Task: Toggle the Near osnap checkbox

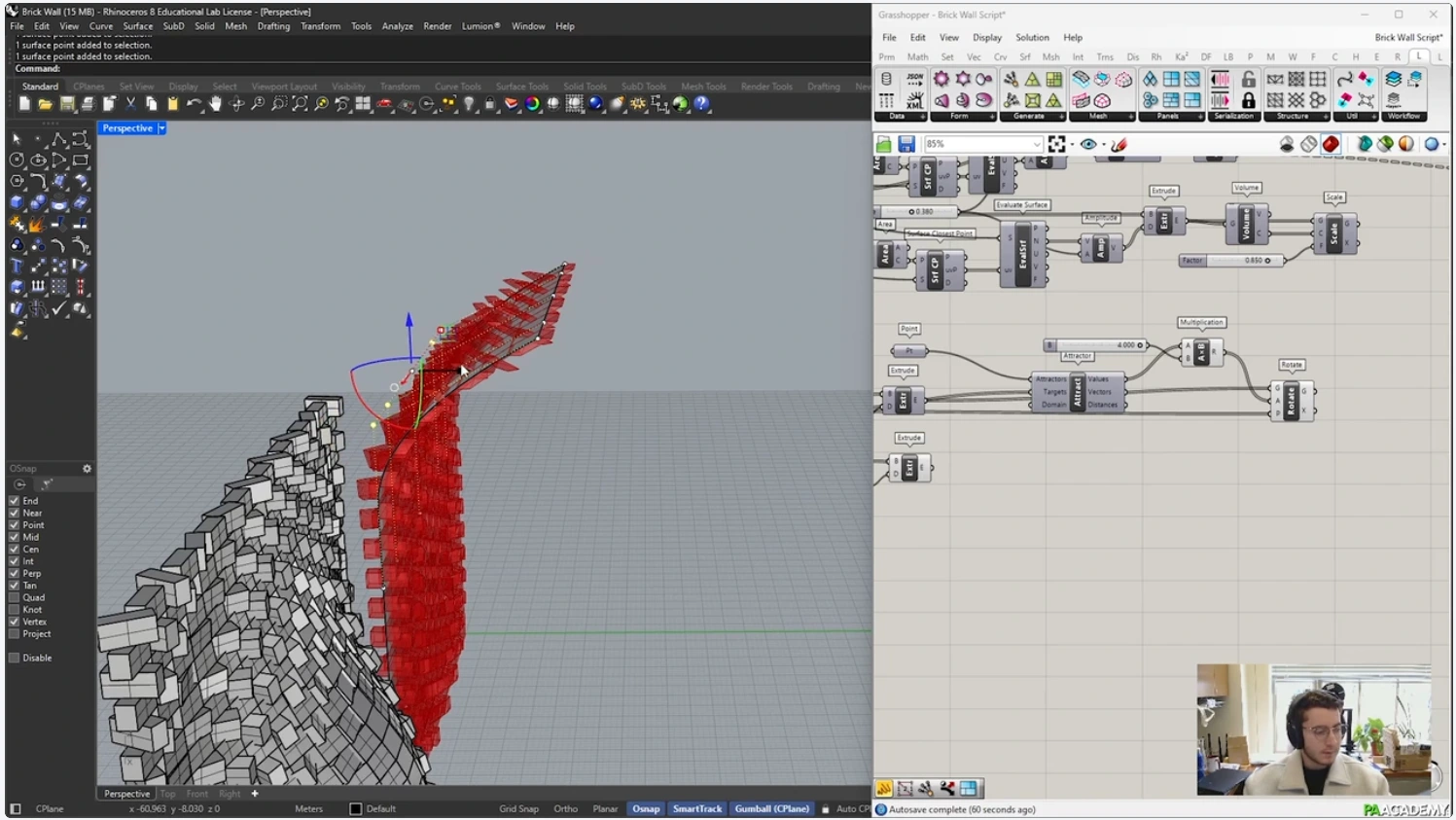Action: [14, 513]
